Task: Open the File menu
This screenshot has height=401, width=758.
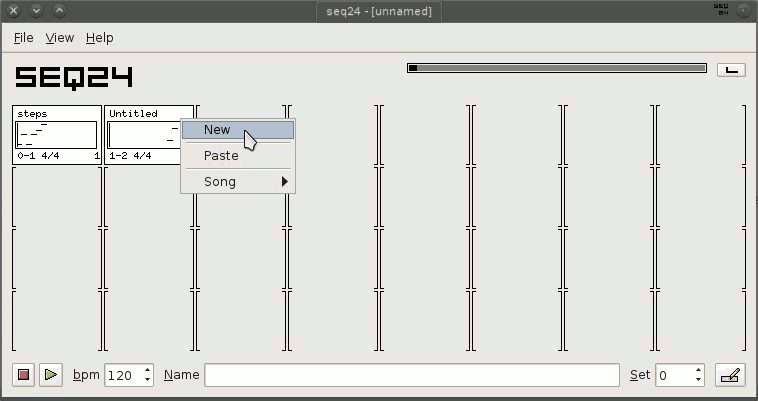Action: point(23,38)
